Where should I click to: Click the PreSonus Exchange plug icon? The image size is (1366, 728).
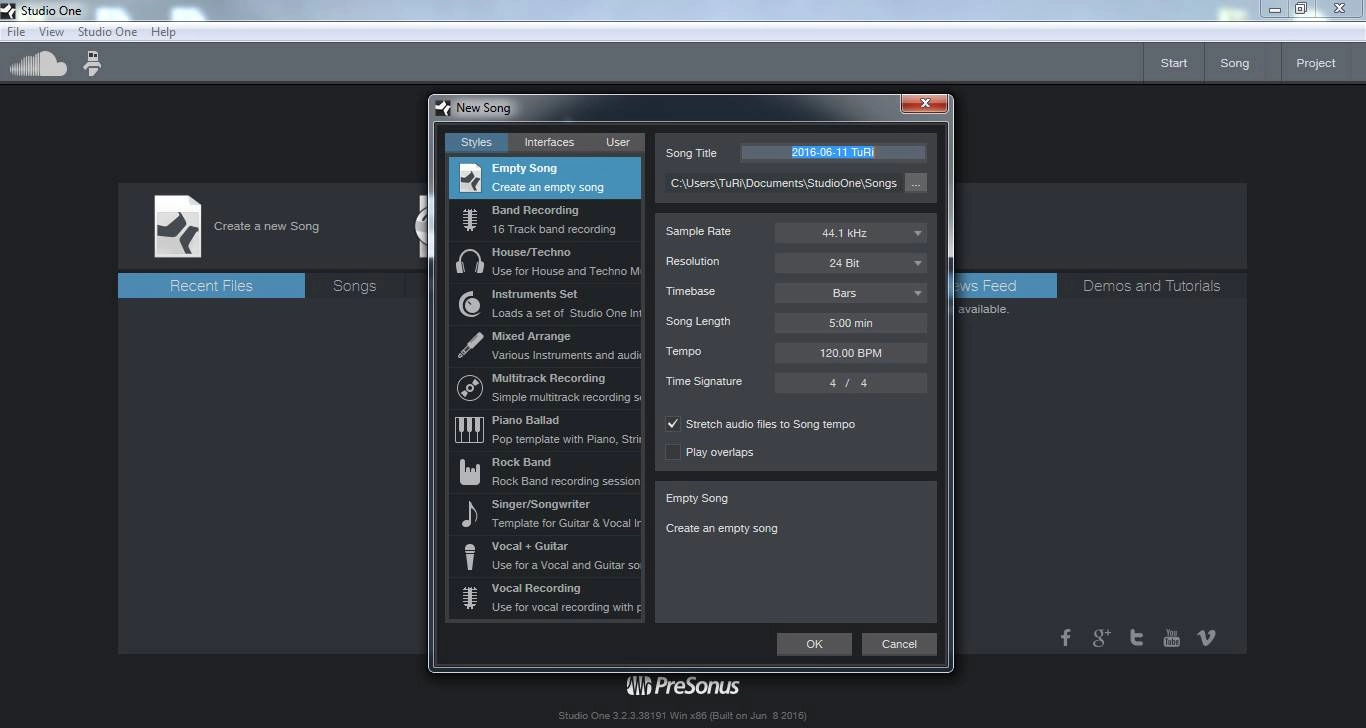pyautogui.click(x=92, y=64)
